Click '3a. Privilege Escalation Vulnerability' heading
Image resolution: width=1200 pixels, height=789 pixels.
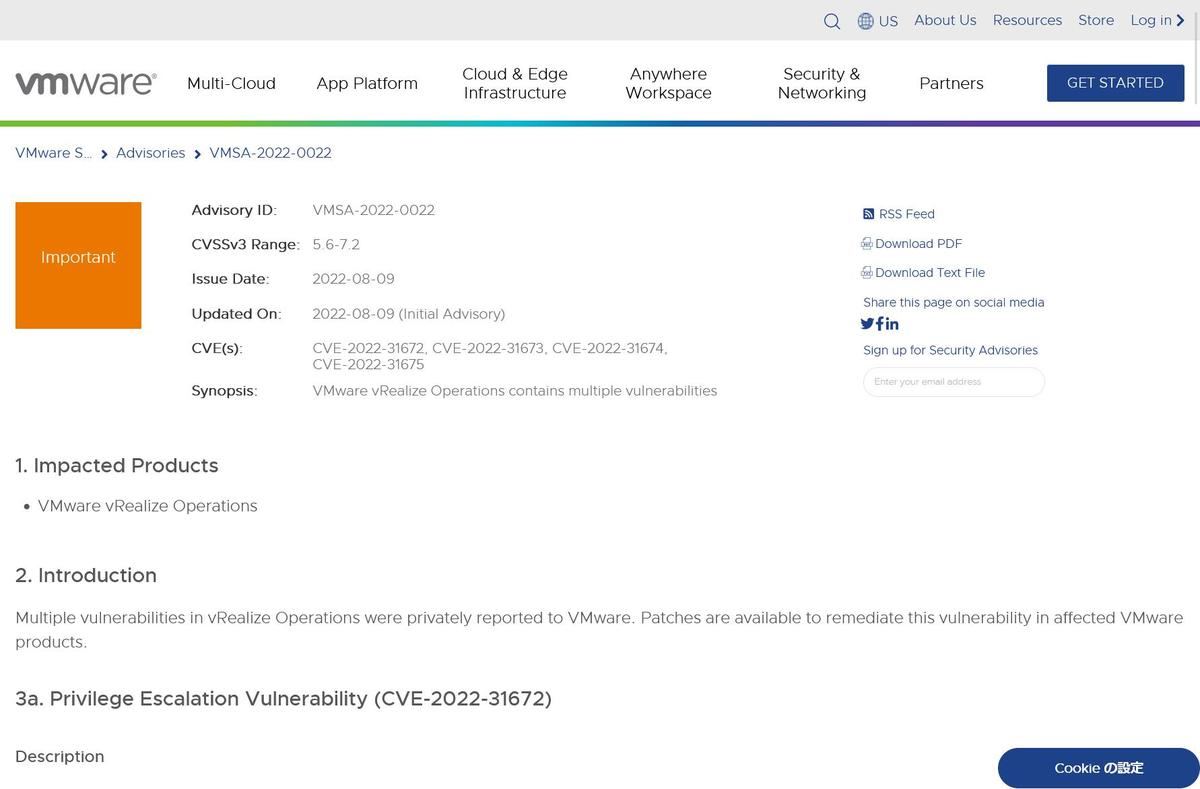point(284,699)
